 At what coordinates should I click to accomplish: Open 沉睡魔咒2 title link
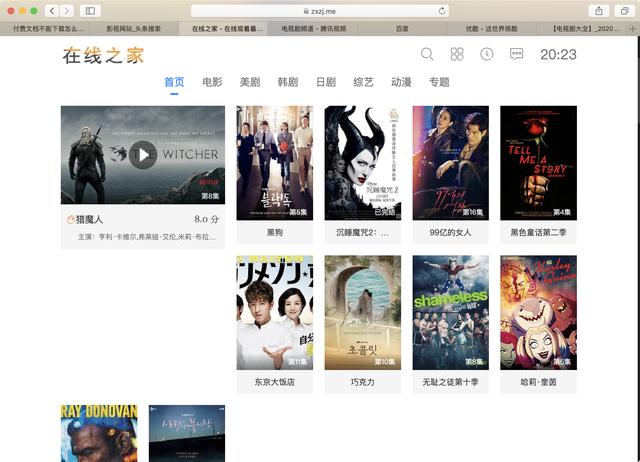pyautogui.click(x=362, y=233)
